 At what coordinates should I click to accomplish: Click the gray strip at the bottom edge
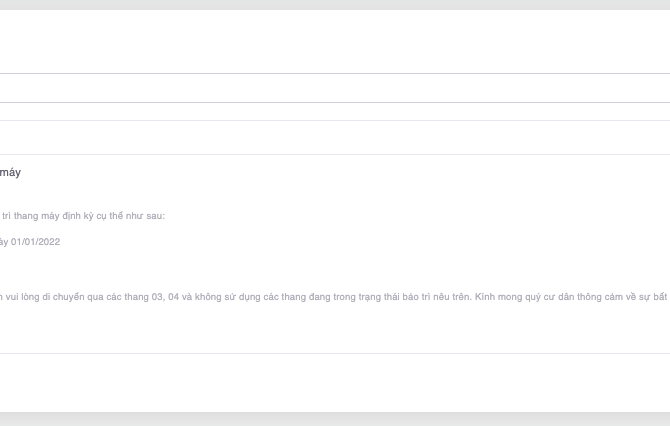point(335,419)
